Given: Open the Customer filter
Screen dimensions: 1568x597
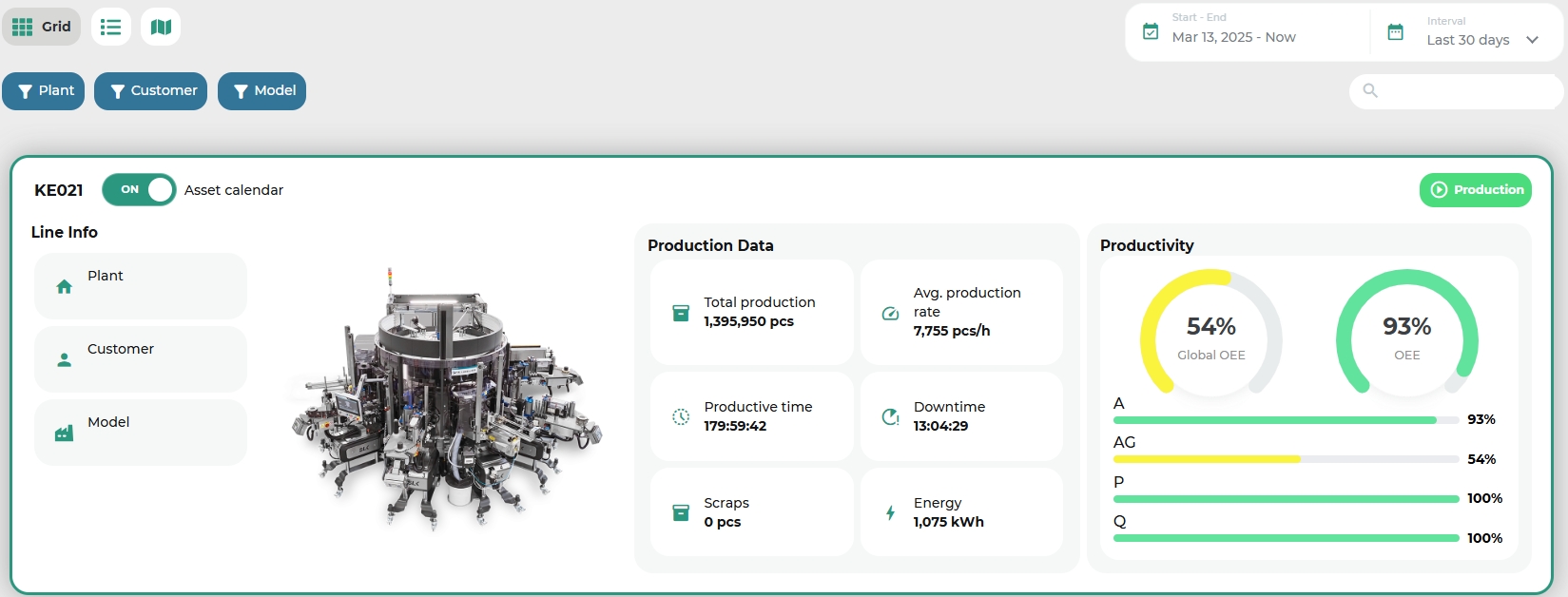Looking at the screenshot, I should click(x=150, y=91).
